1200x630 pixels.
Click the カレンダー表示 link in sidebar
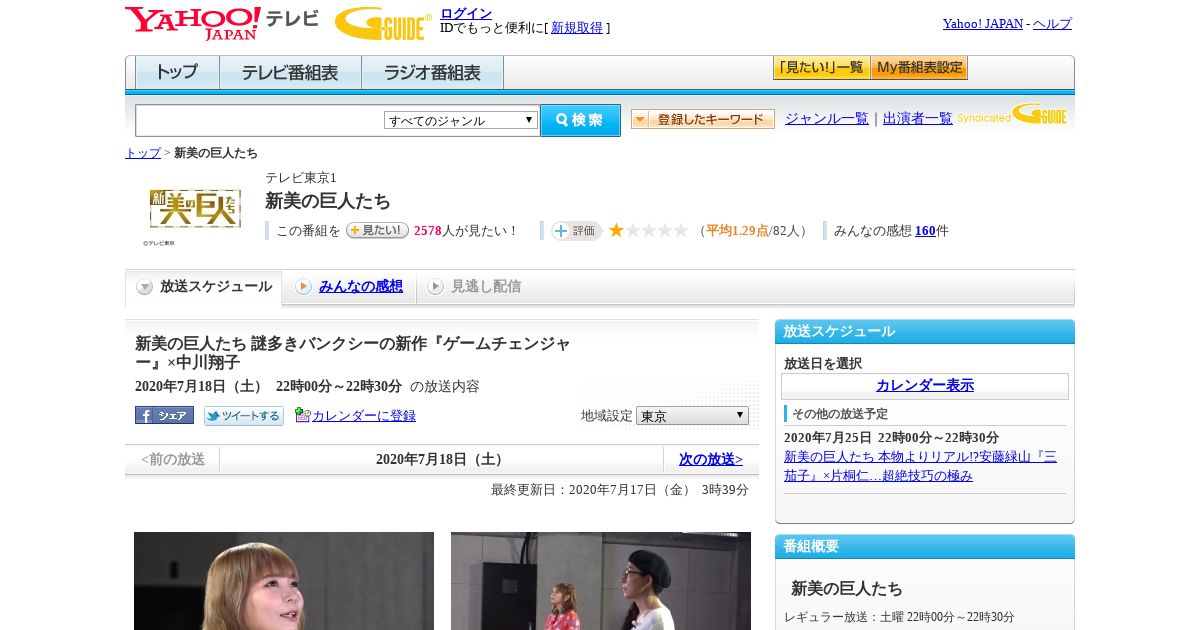(925, 385)
